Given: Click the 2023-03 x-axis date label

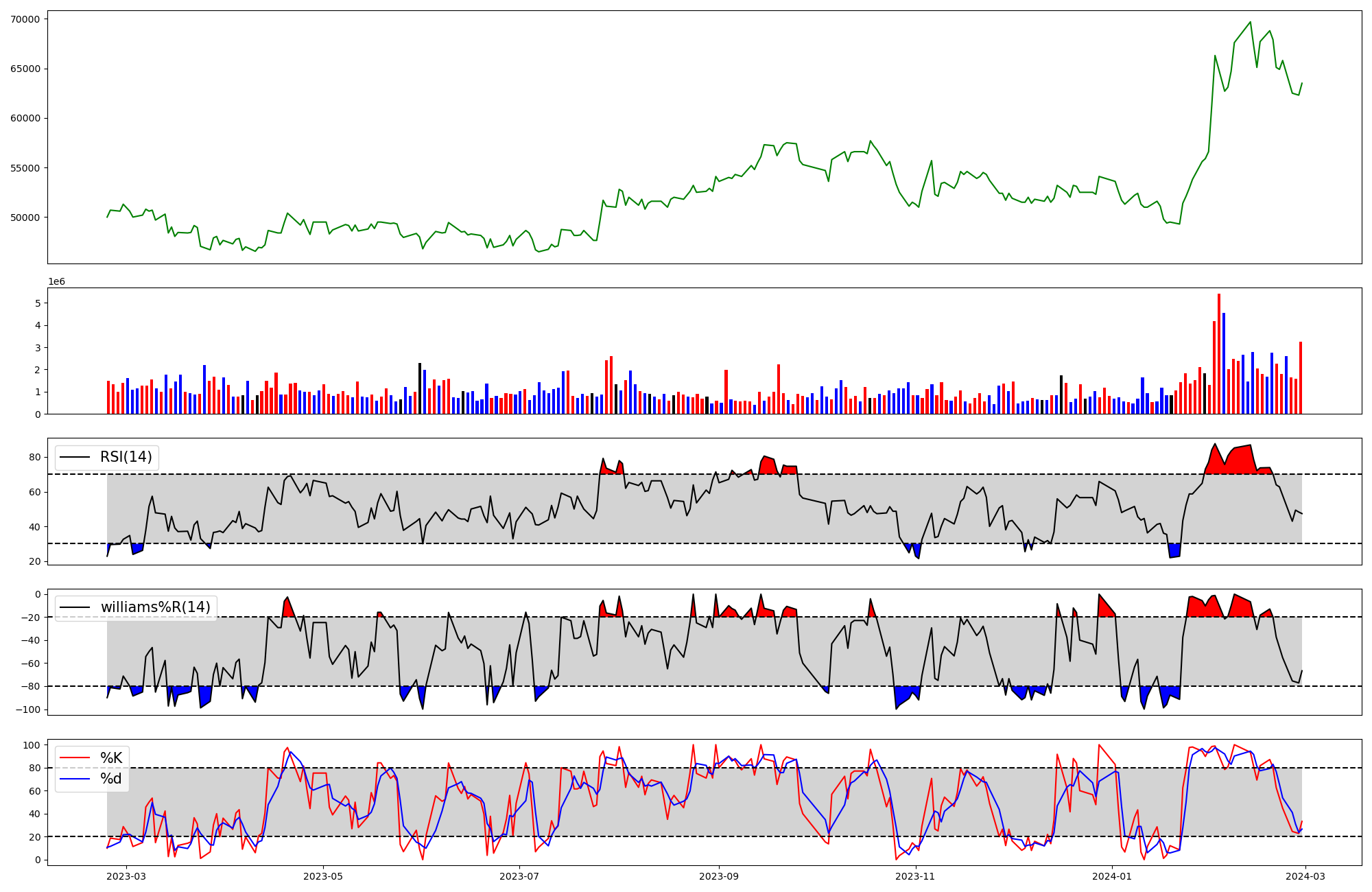Looking at the screenshot, I should pos(126,876).
